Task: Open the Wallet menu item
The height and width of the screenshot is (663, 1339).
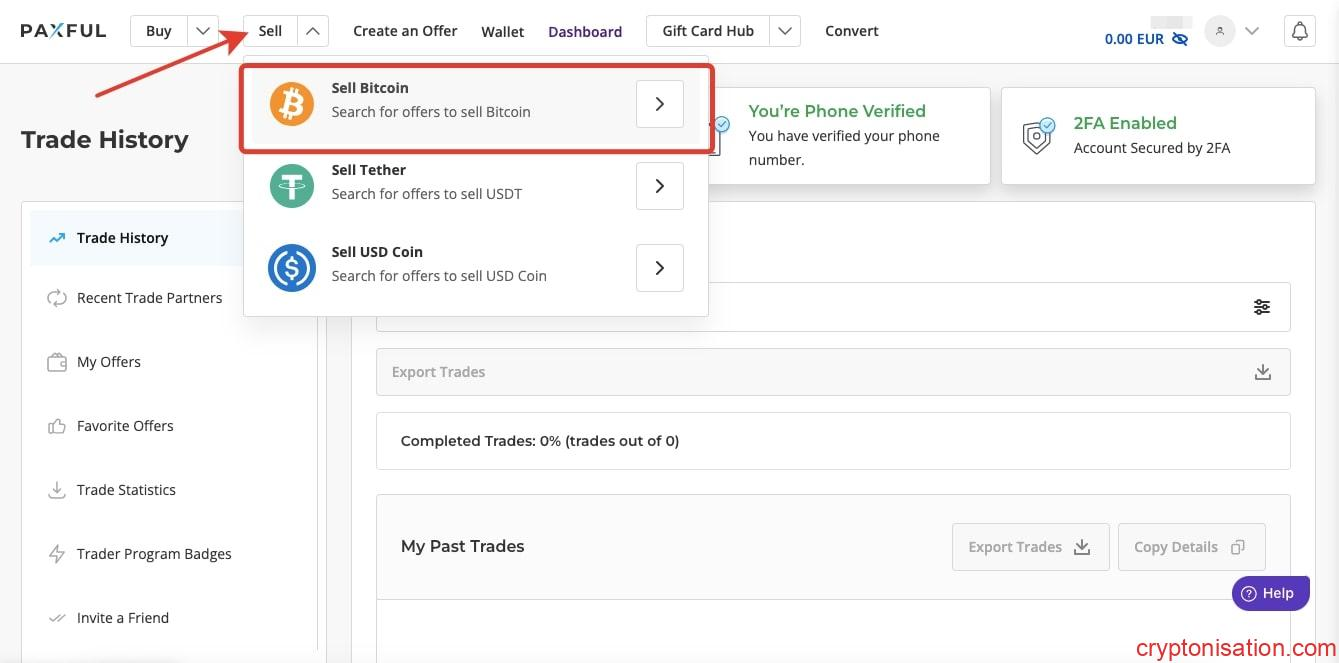Action: coord(502,32)
